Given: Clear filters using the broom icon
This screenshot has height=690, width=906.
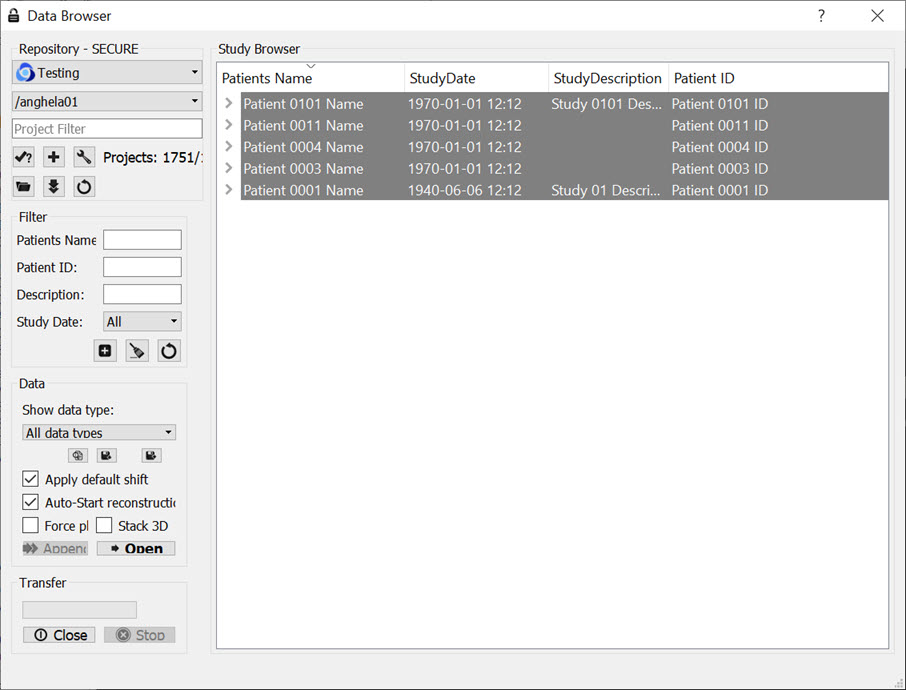Looking at the screenshot, I should [137, 351].
